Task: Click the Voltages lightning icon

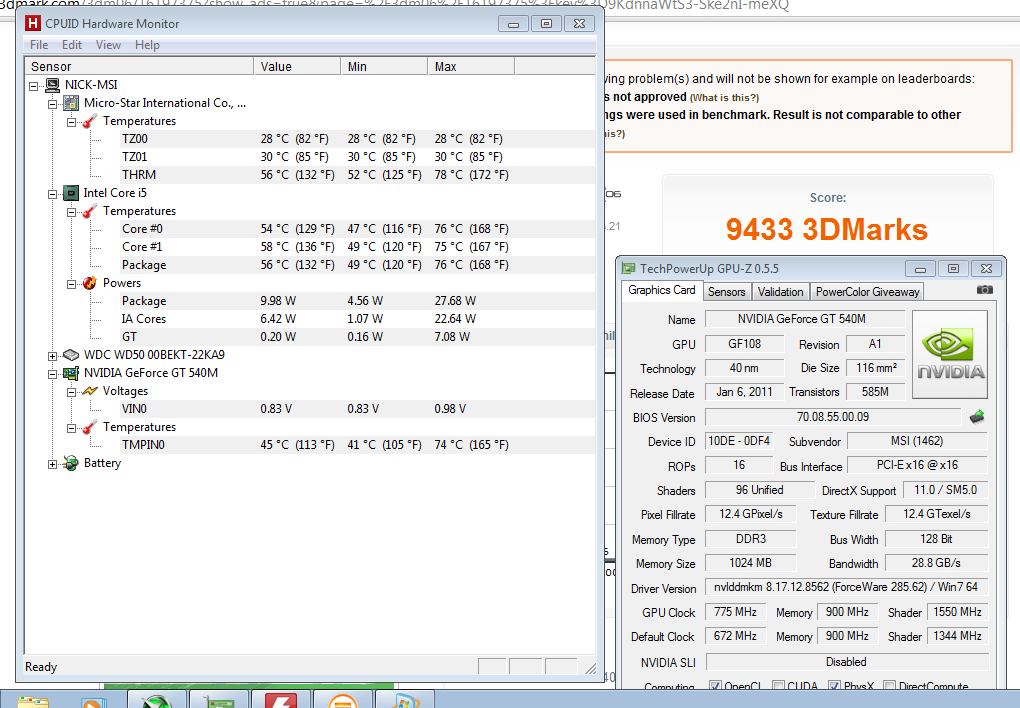Action: (x=90, y=391)
